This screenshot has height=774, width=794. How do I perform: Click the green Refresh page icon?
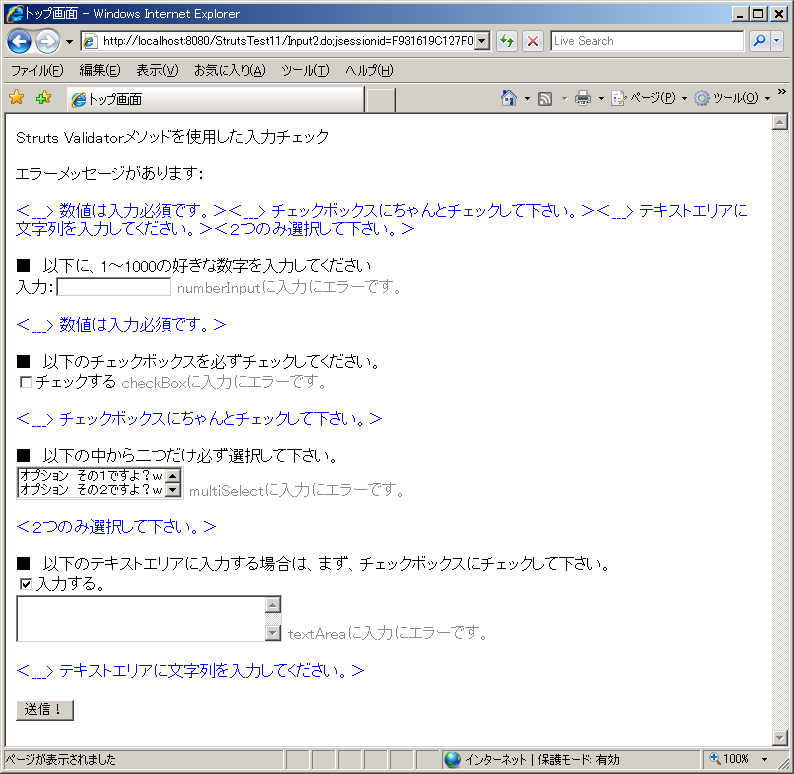click(507, 41)
